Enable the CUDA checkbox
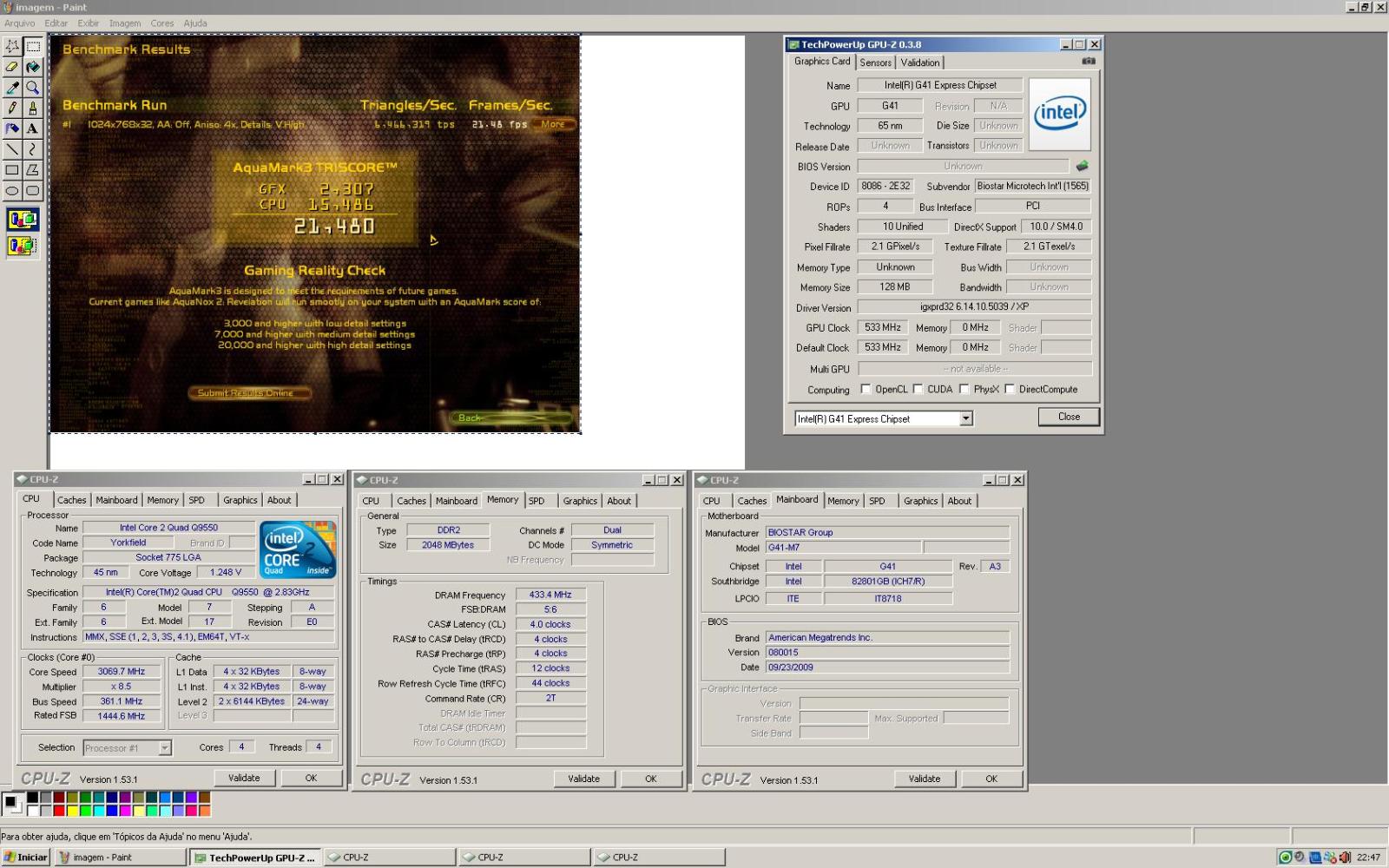 tap(918, 389)
